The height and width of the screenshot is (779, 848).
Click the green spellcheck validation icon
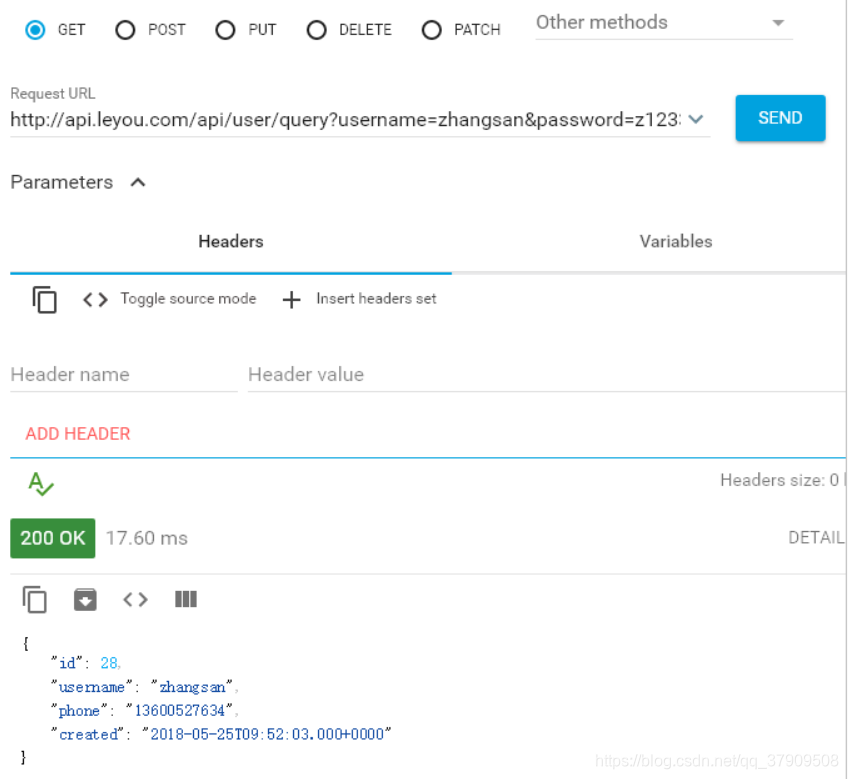tap(41, 484)
